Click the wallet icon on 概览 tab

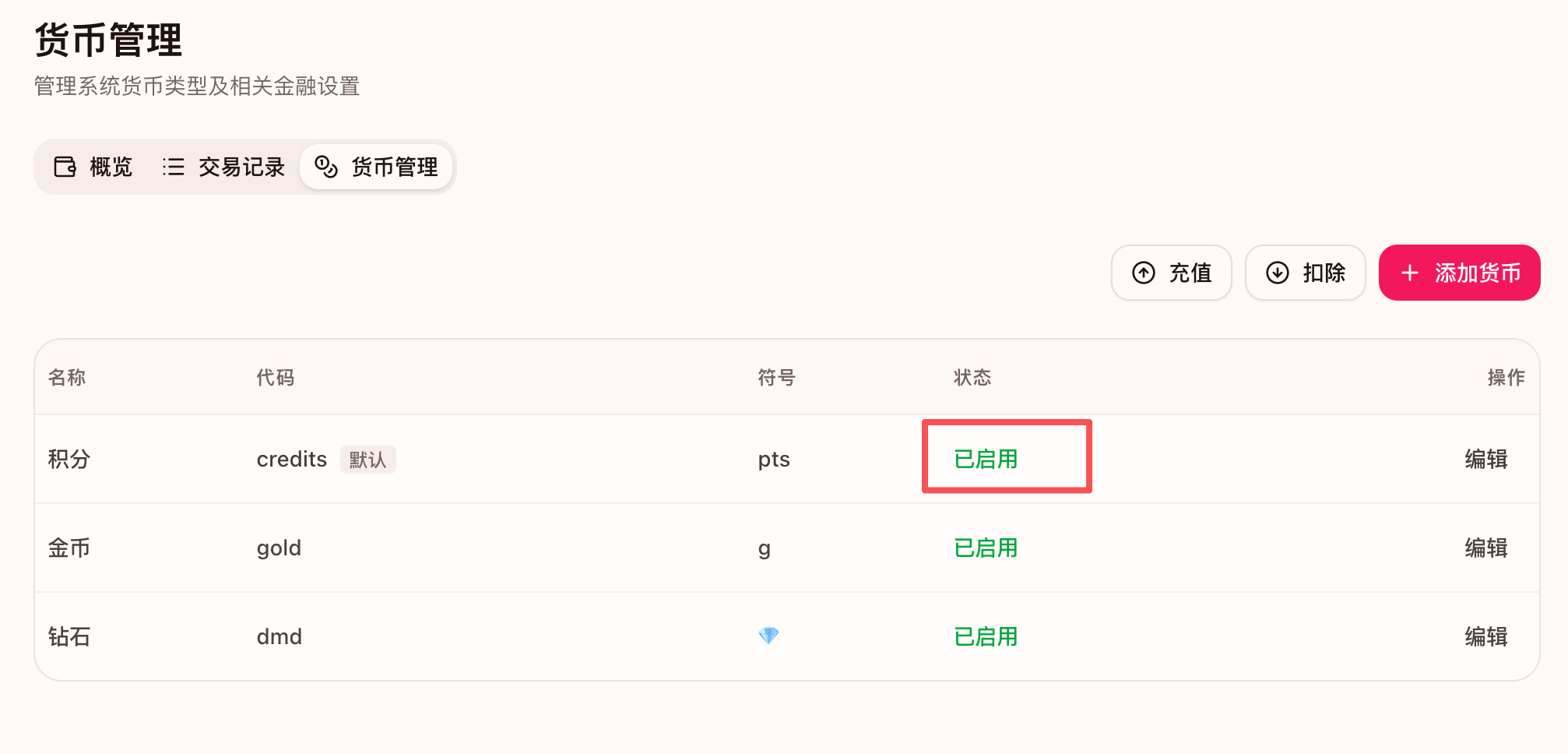click(65, 167)
